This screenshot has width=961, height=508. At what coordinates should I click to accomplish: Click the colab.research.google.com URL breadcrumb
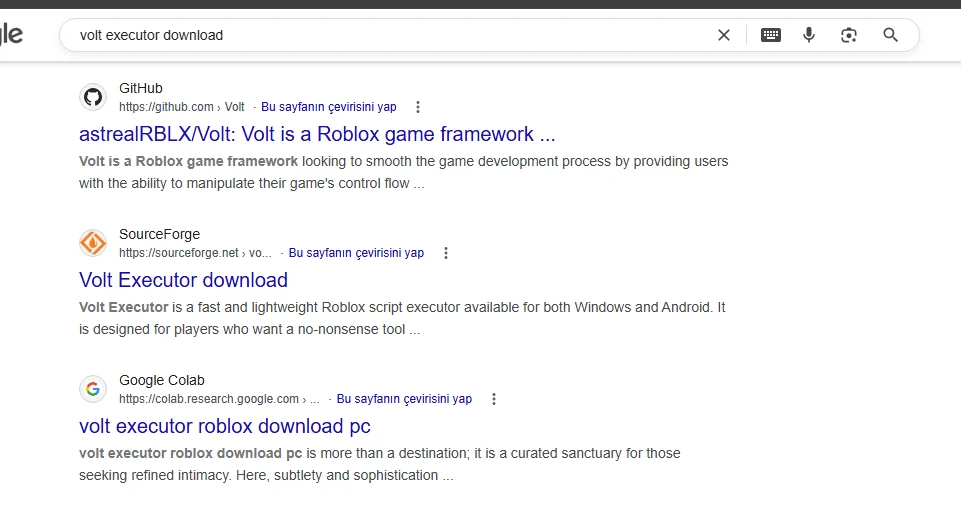click(219, 398)
